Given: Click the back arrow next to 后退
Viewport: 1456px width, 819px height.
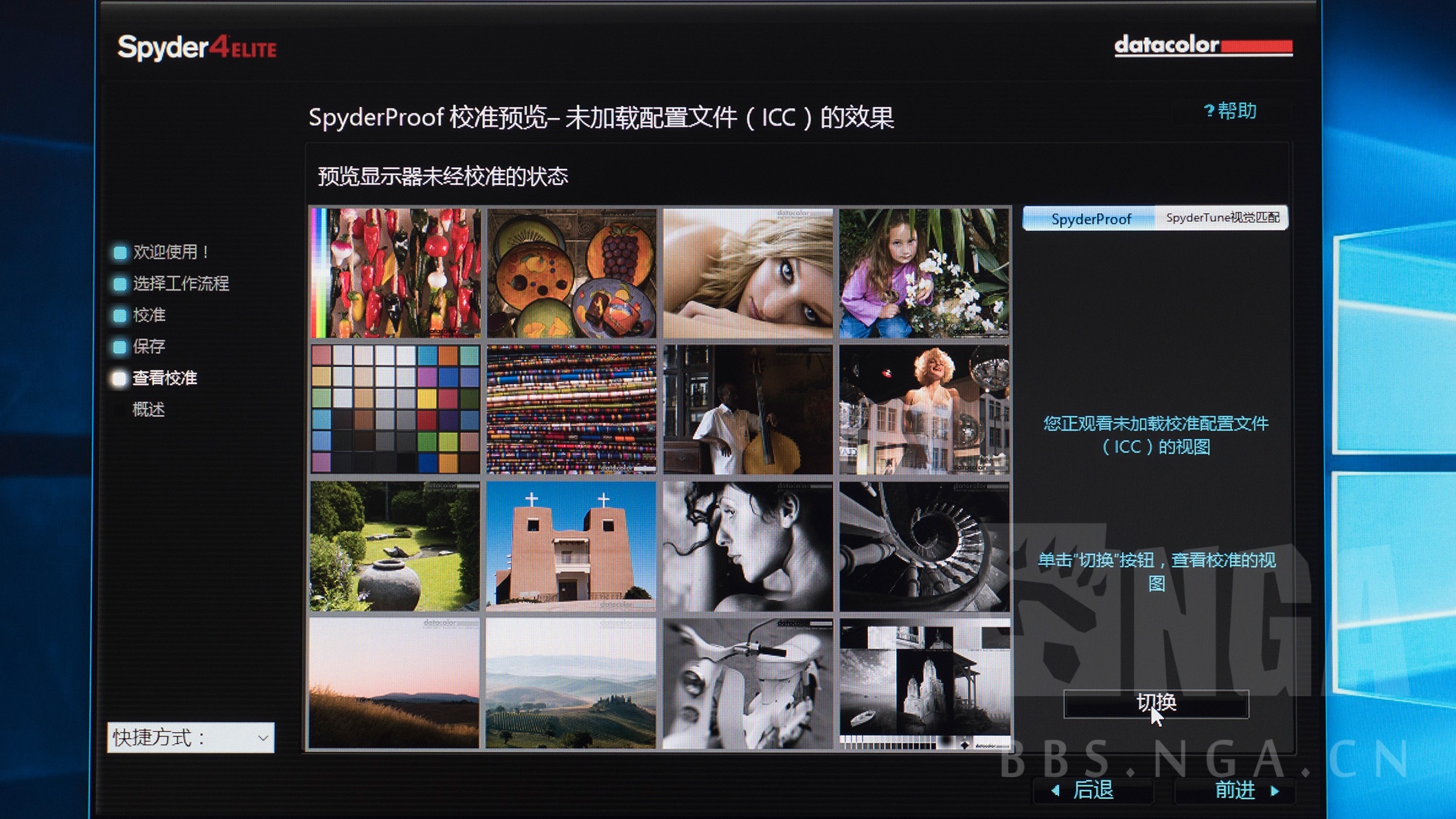Looking at the screenshot, I should click(1056, 791).
